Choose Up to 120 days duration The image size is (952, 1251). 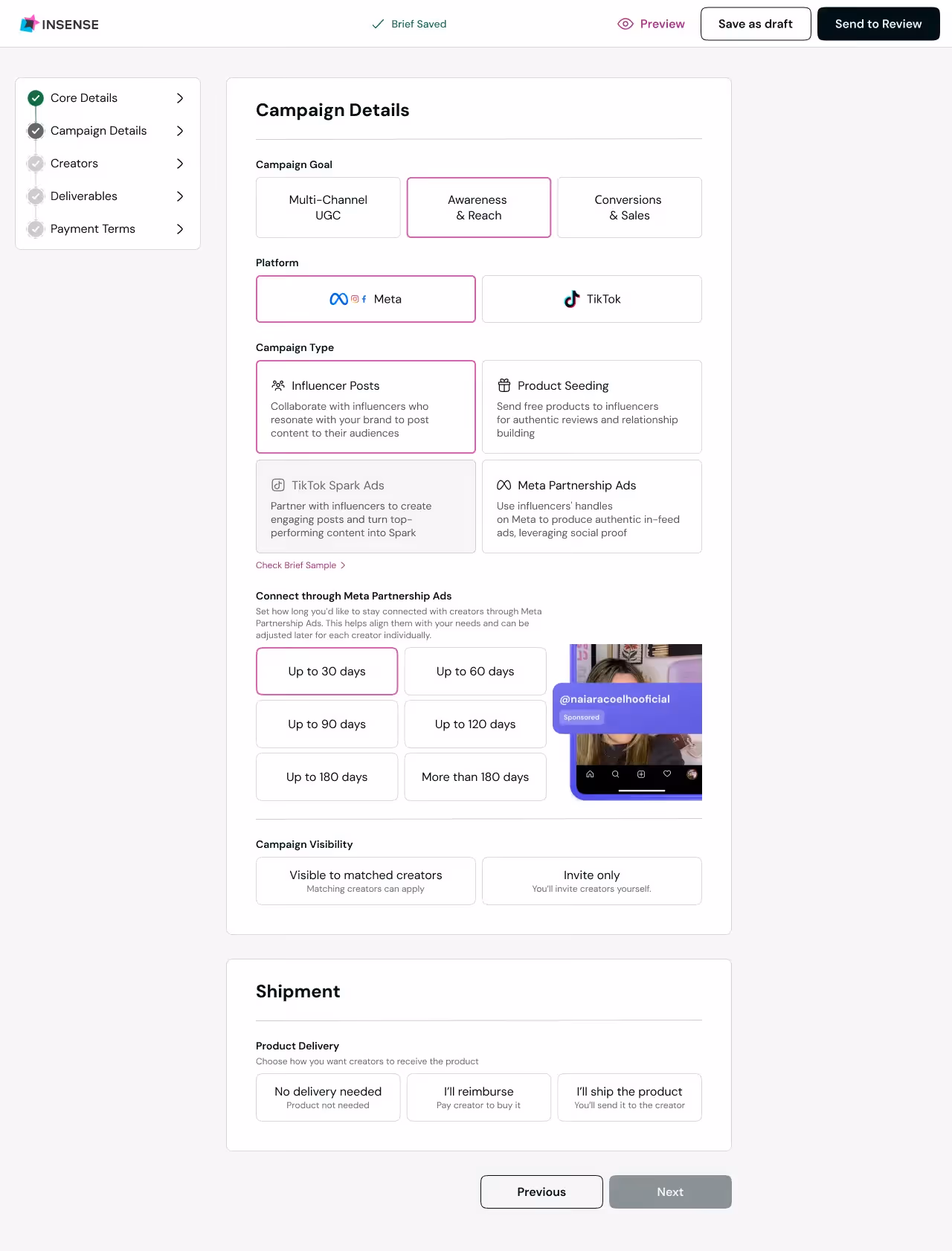coord(475,724)
